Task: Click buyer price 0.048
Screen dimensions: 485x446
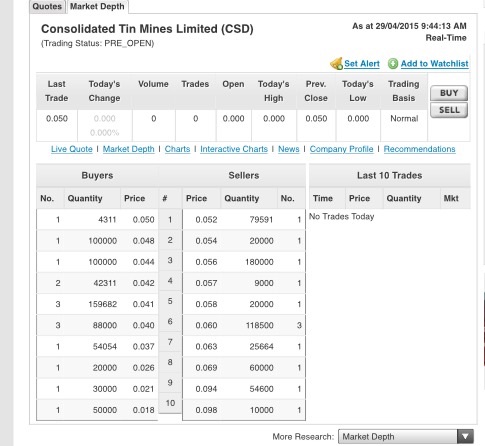Action: pyautogui.click(x=143, y=241)
